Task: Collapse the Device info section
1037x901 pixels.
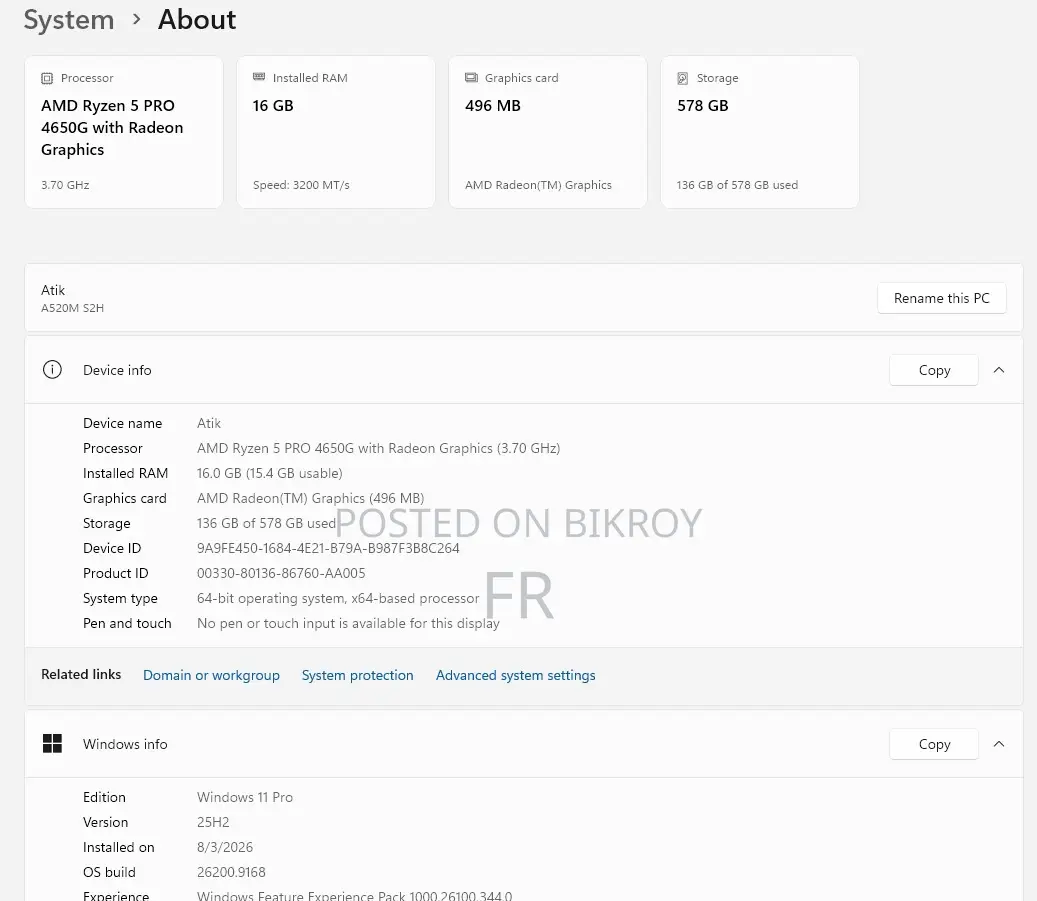Action: point(999,370)
